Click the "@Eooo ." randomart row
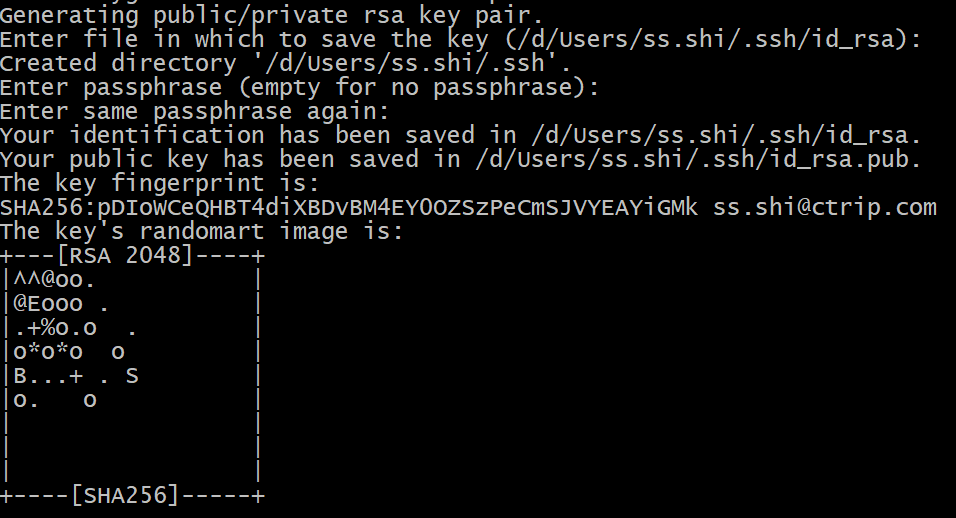956x518 pixels. tap(60, 304)
